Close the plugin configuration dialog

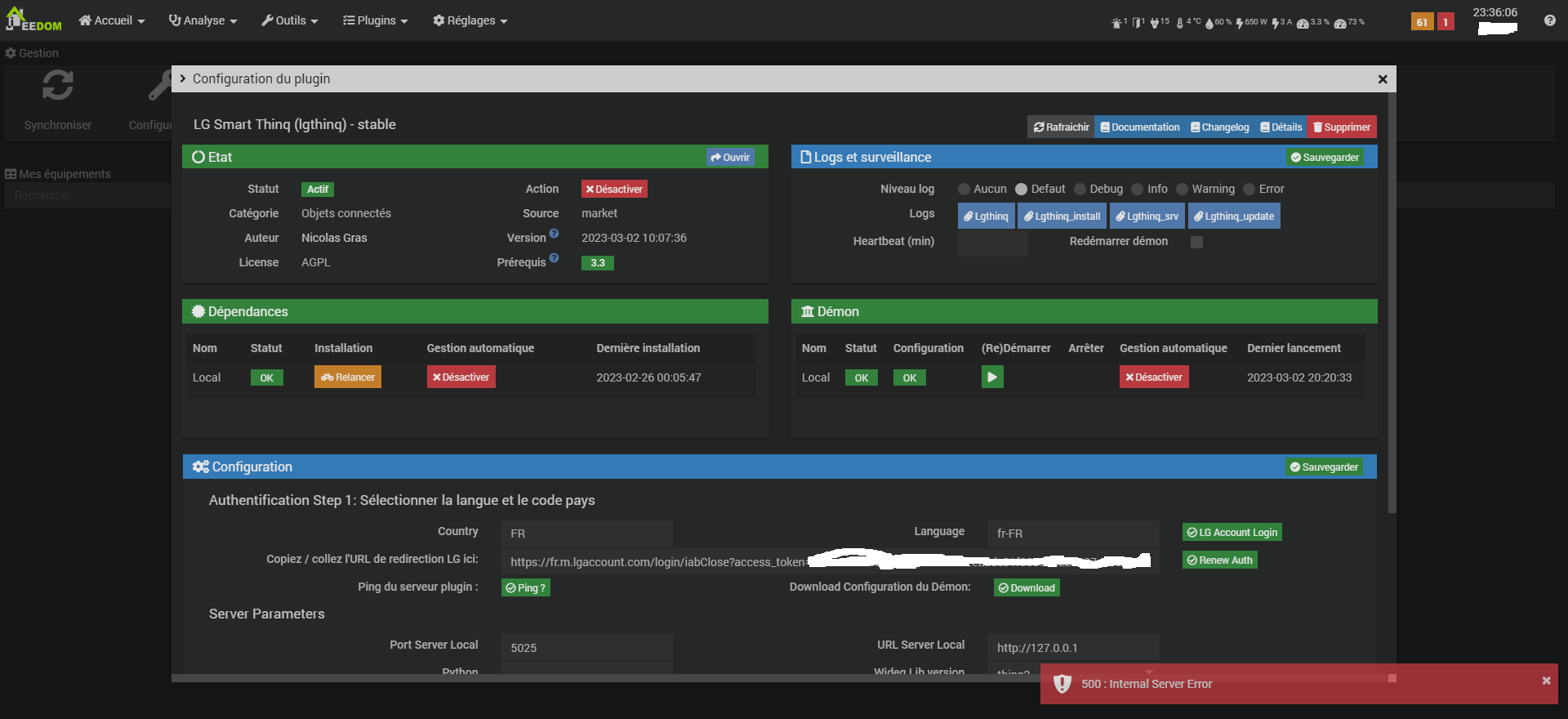(1383, 79)
